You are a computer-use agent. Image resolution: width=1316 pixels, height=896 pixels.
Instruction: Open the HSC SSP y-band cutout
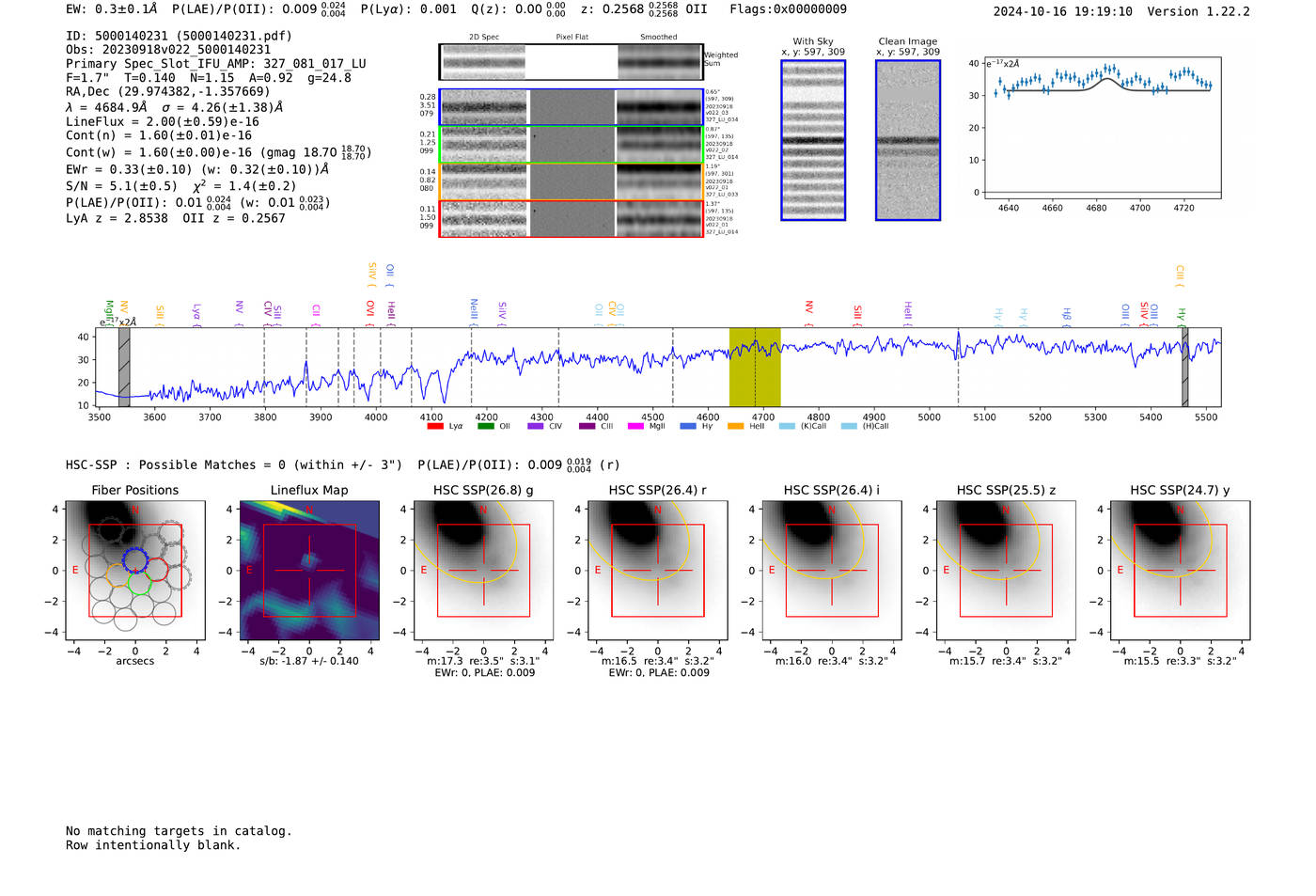click(x=1181, y=570)
